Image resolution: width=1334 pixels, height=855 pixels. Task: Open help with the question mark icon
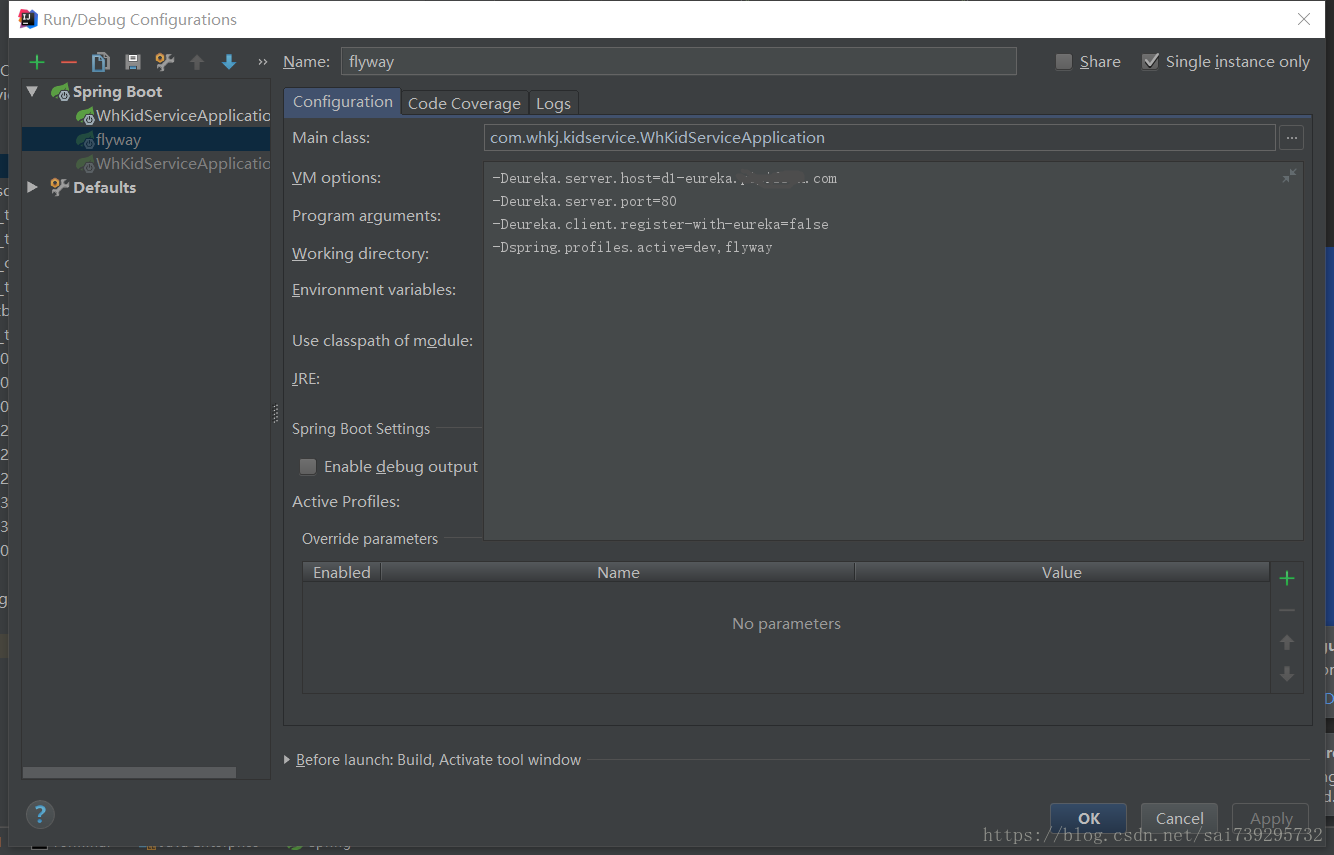(40, 813)
